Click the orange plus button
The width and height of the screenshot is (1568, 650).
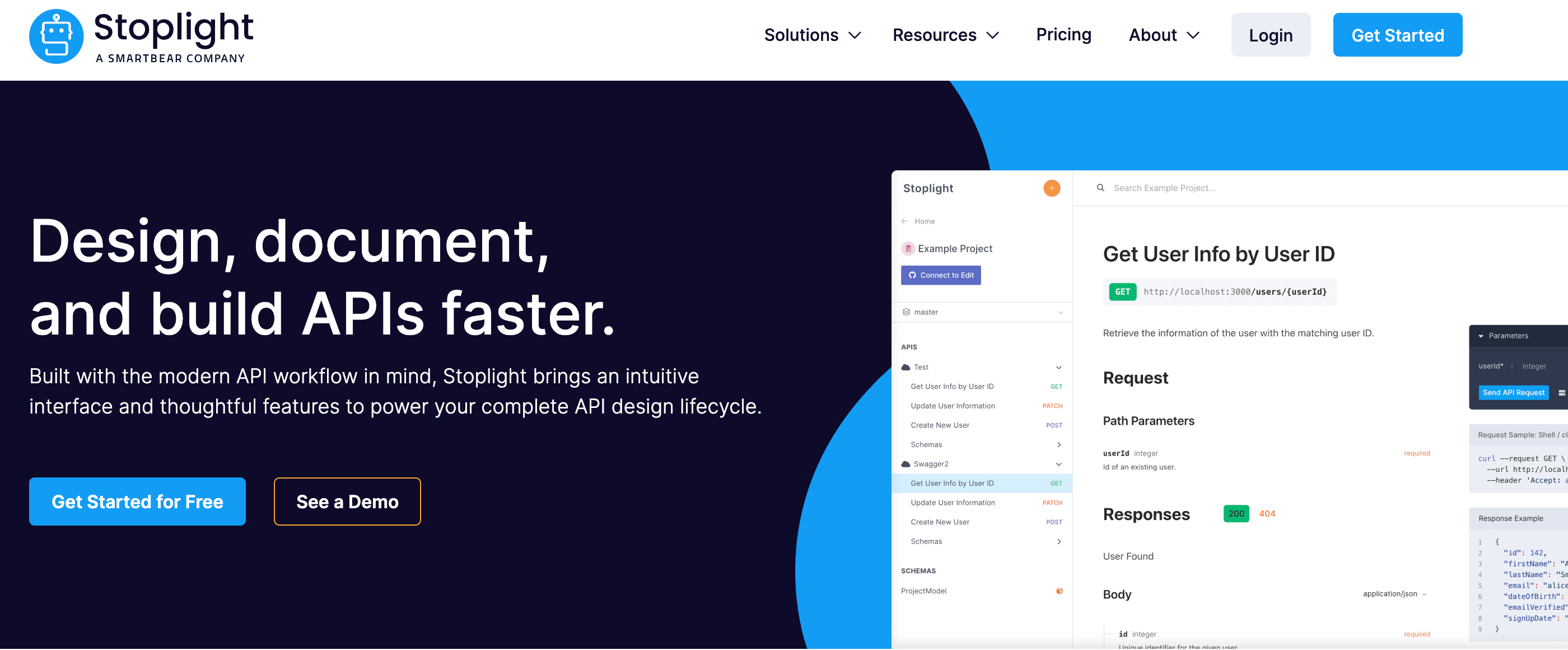pos(1051,188)
